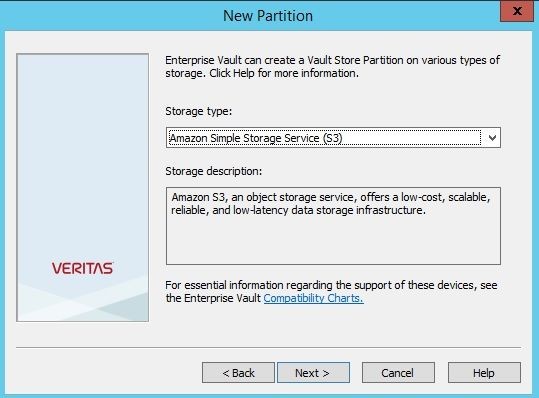Click the Enterprise Vault introduction paragraph
The height and width of the screenshot is (398, 539).
pos(332,67)
